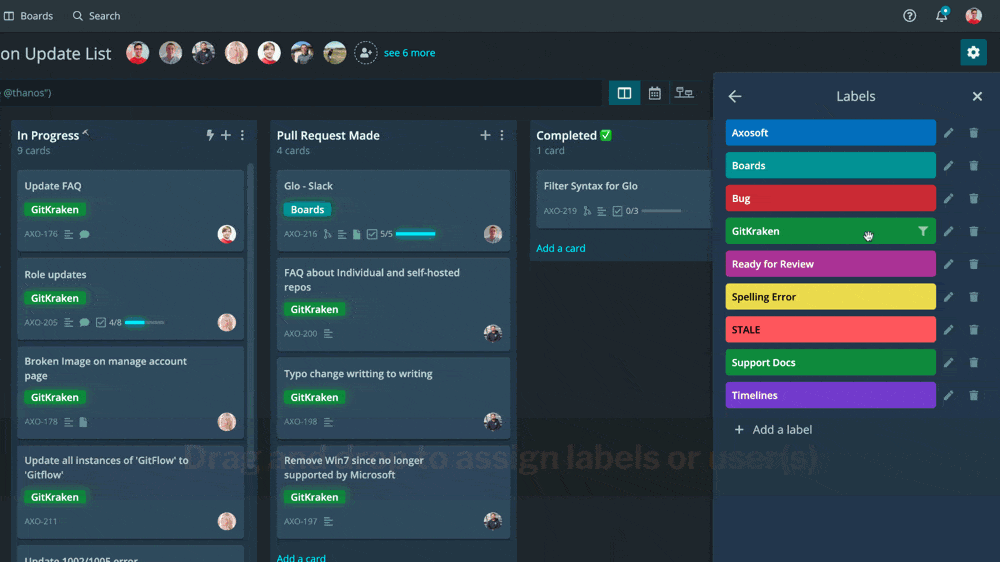Click the Boards menu in the top bar
1000x562 pixels.
29,16
